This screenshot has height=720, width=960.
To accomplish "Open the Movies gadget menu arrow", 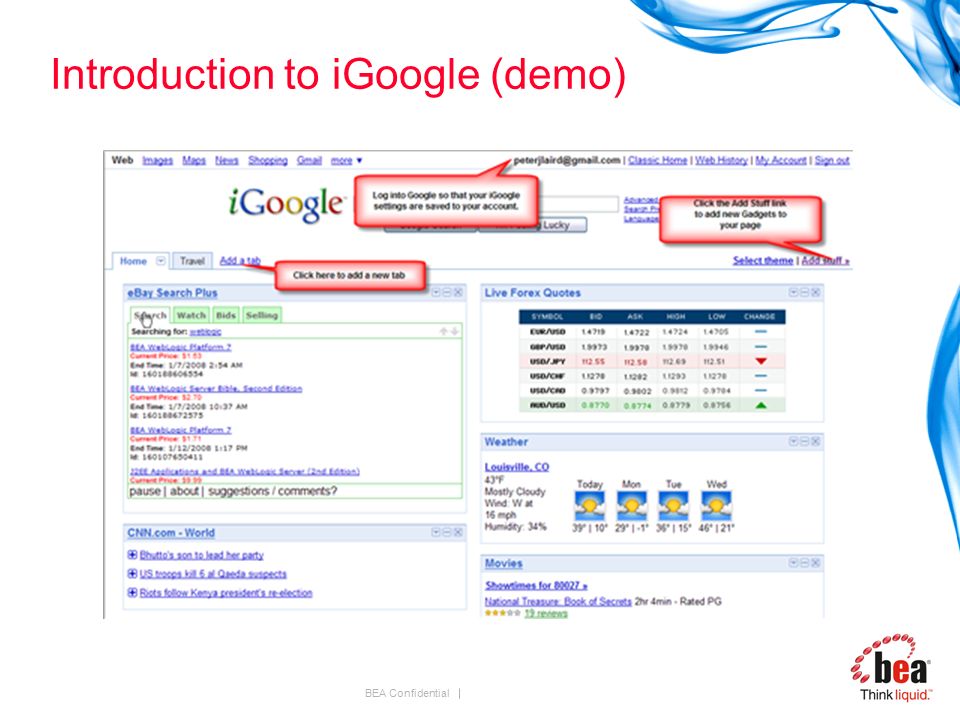I will pyautogui.click(x=793, y=563).
